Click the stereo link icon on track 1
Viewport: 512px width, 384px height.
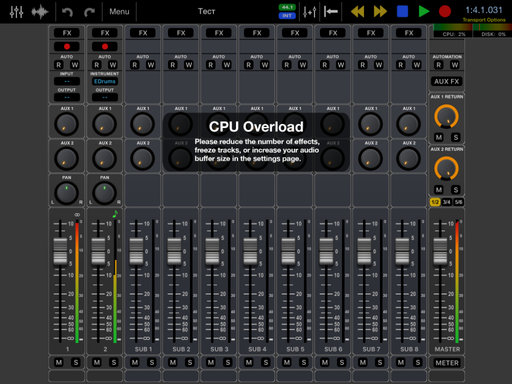click(77, 214)
